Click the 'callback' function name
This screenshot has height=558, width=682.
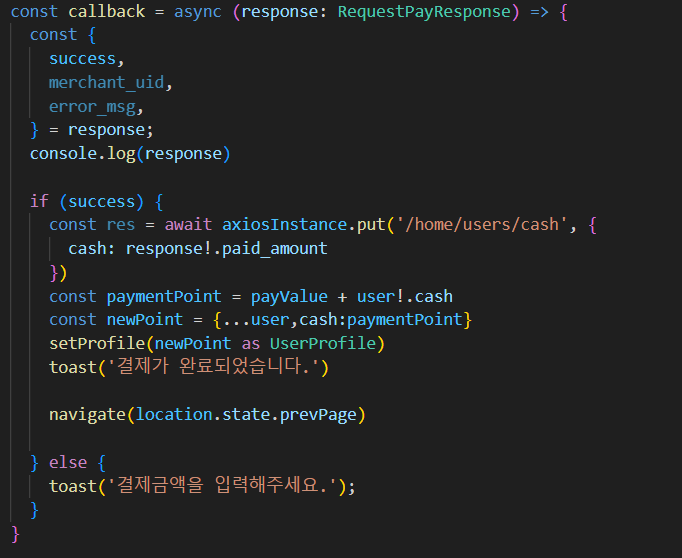pos(107,12)
